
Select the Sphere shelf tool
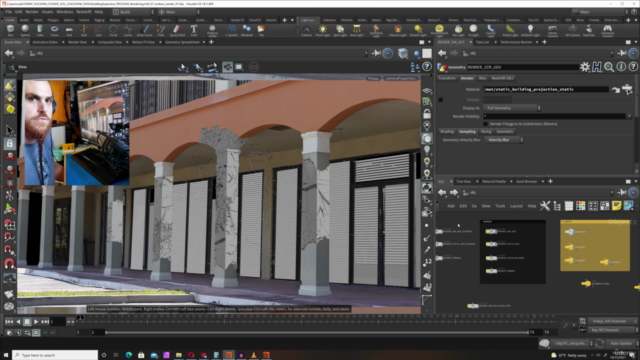[x=25, y=30]
